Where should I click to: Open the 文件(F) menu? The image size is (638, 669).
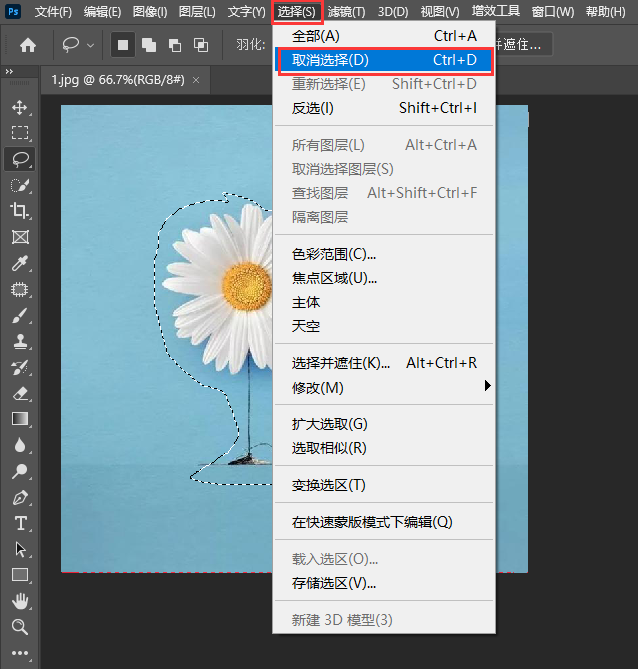(53, 12)
